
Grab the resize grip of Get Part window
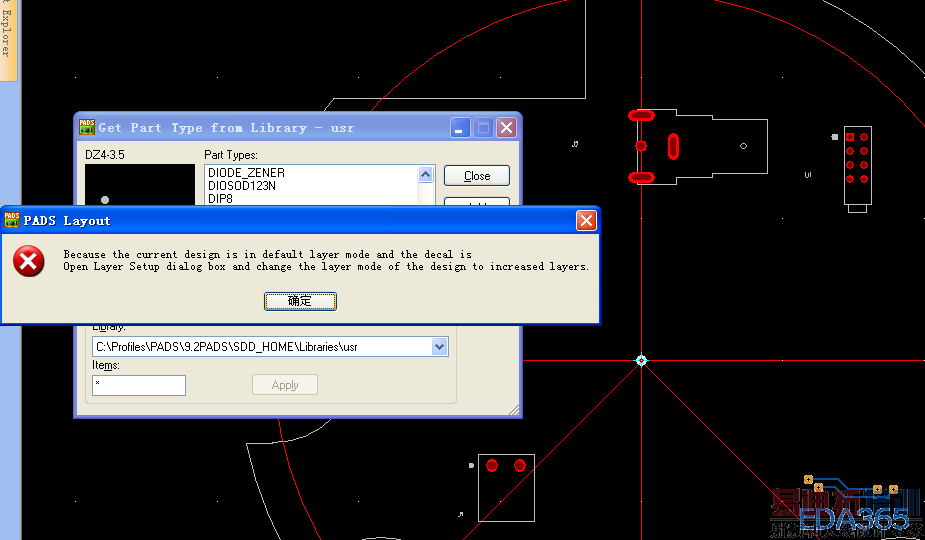[x=514, y=410]
